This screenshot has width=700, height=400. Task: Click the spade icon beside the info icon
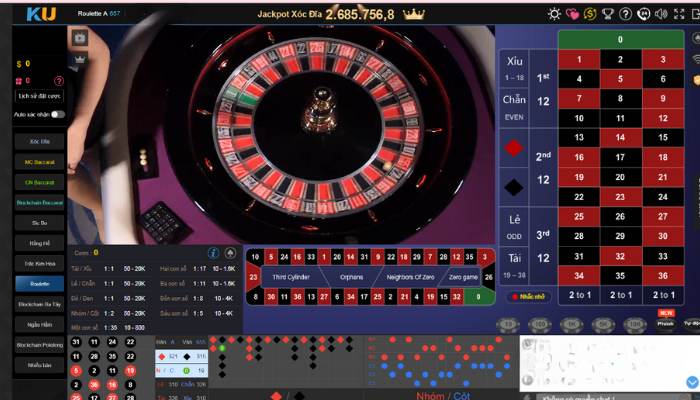click(x=230, y=253)
